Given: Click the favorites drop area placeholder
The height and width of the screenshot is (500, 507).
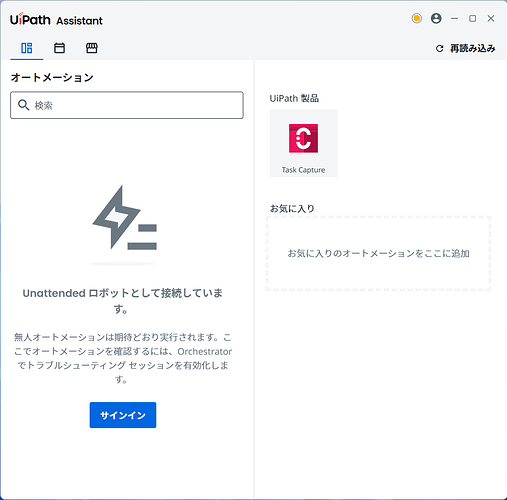Looking at the screenshot, I should (378, 253).
